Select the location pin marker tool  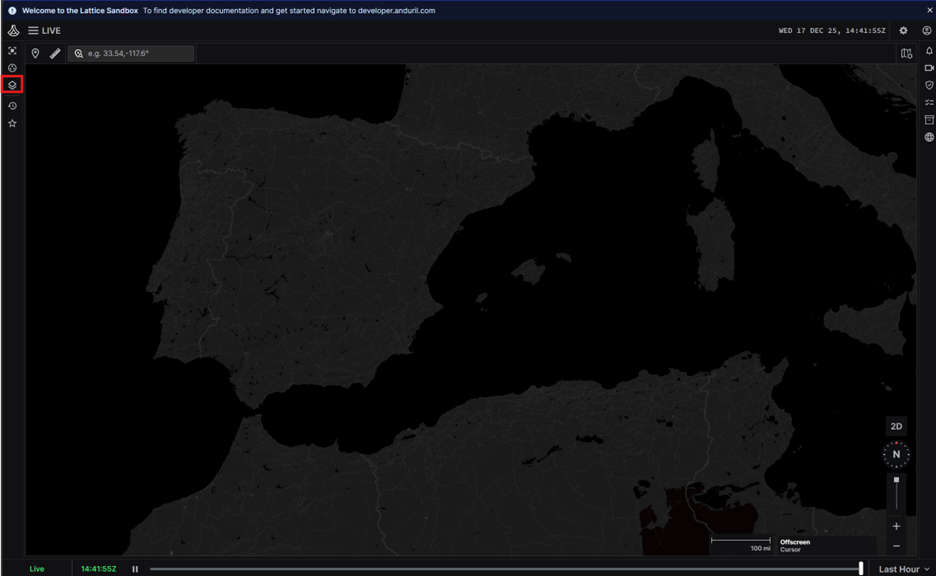[x=35, y=53]
